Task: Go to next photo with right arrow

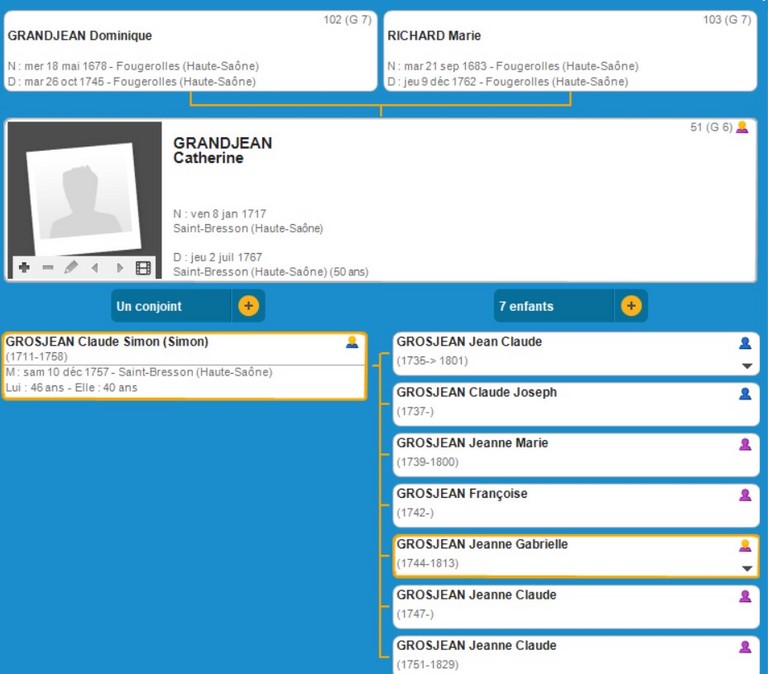Action: [x=119, y=268]
